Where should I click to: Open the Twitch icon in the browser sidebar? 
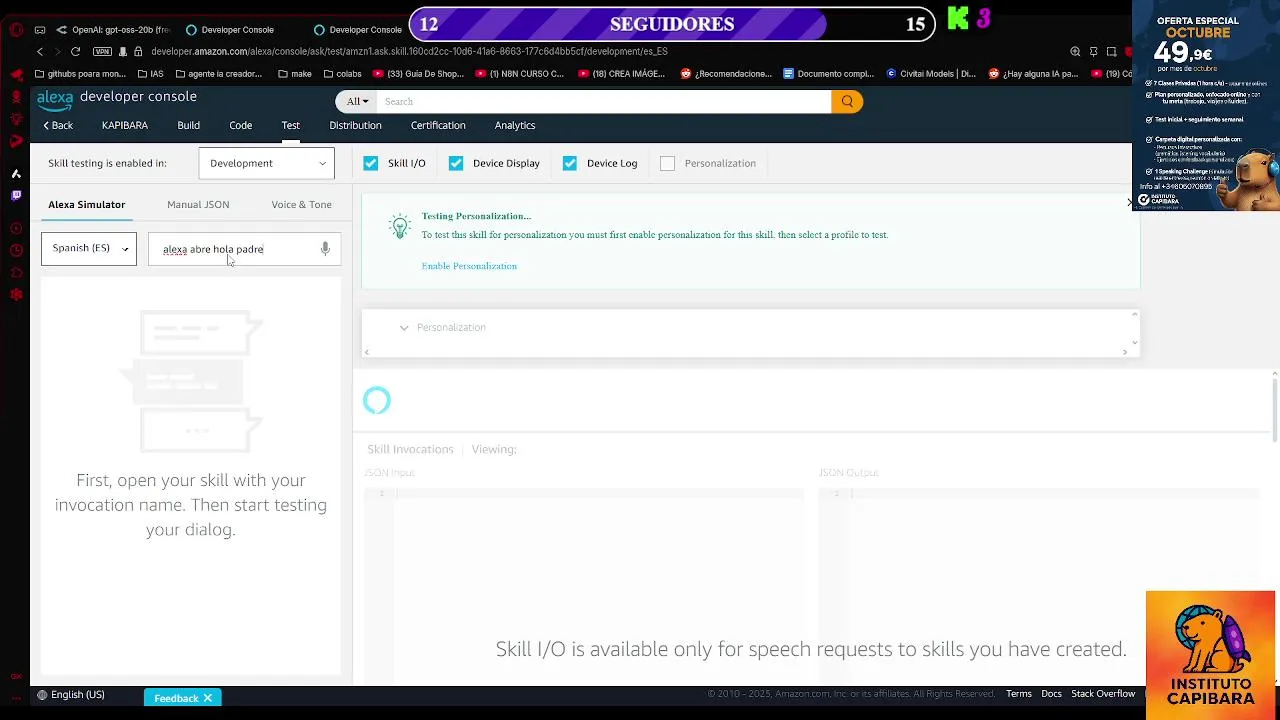coord(16,195)
